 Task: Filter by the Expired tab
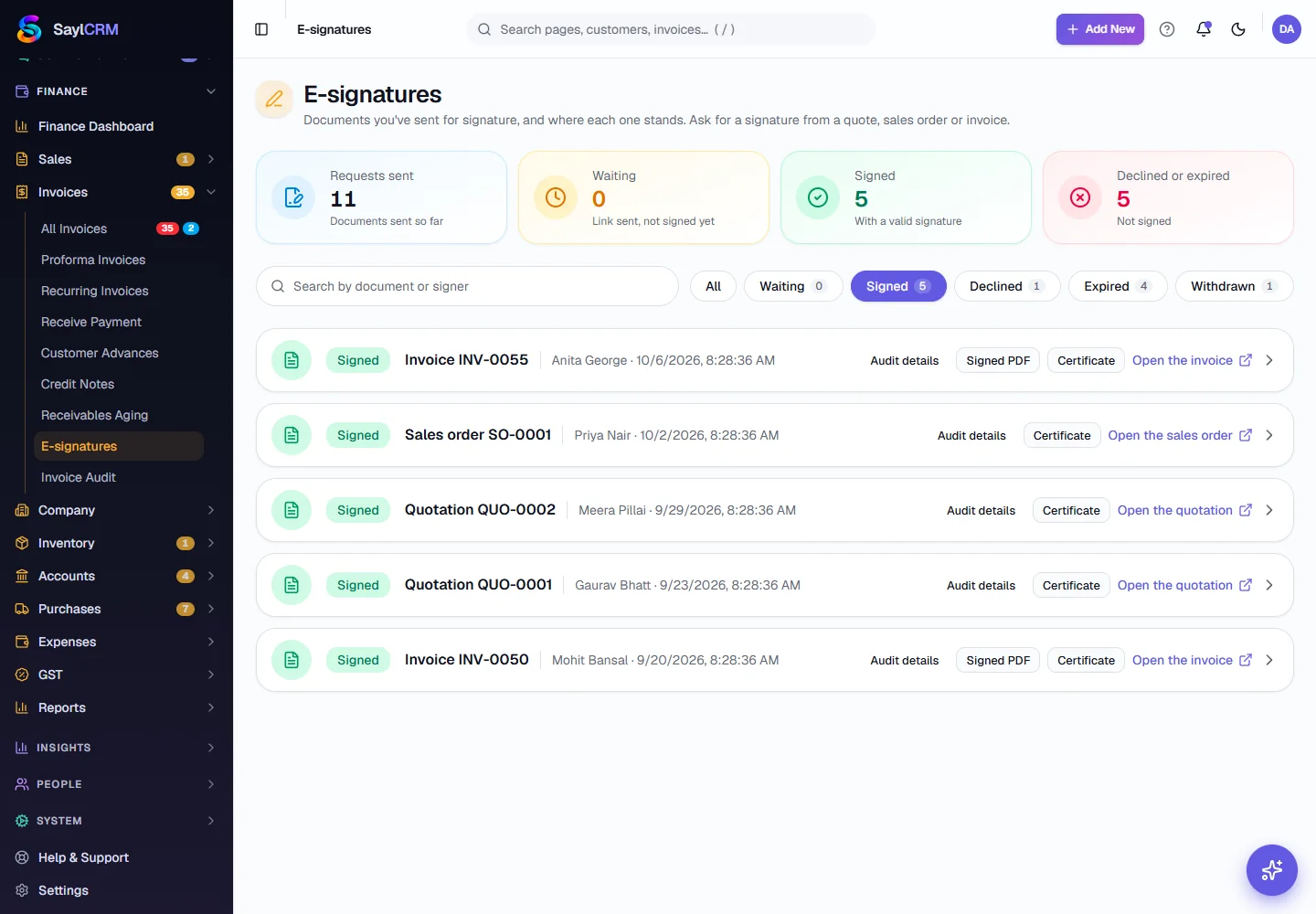click(1118, 286)
